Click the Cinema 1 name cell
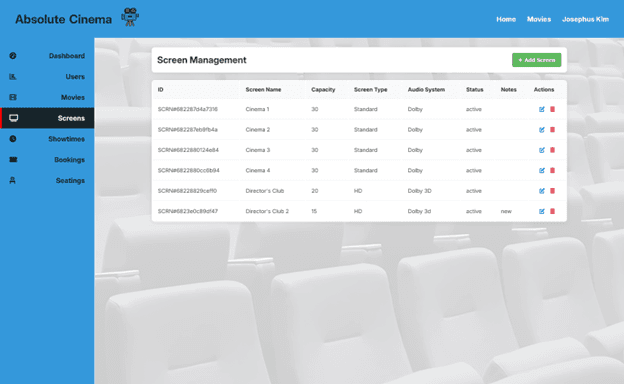 257,109
